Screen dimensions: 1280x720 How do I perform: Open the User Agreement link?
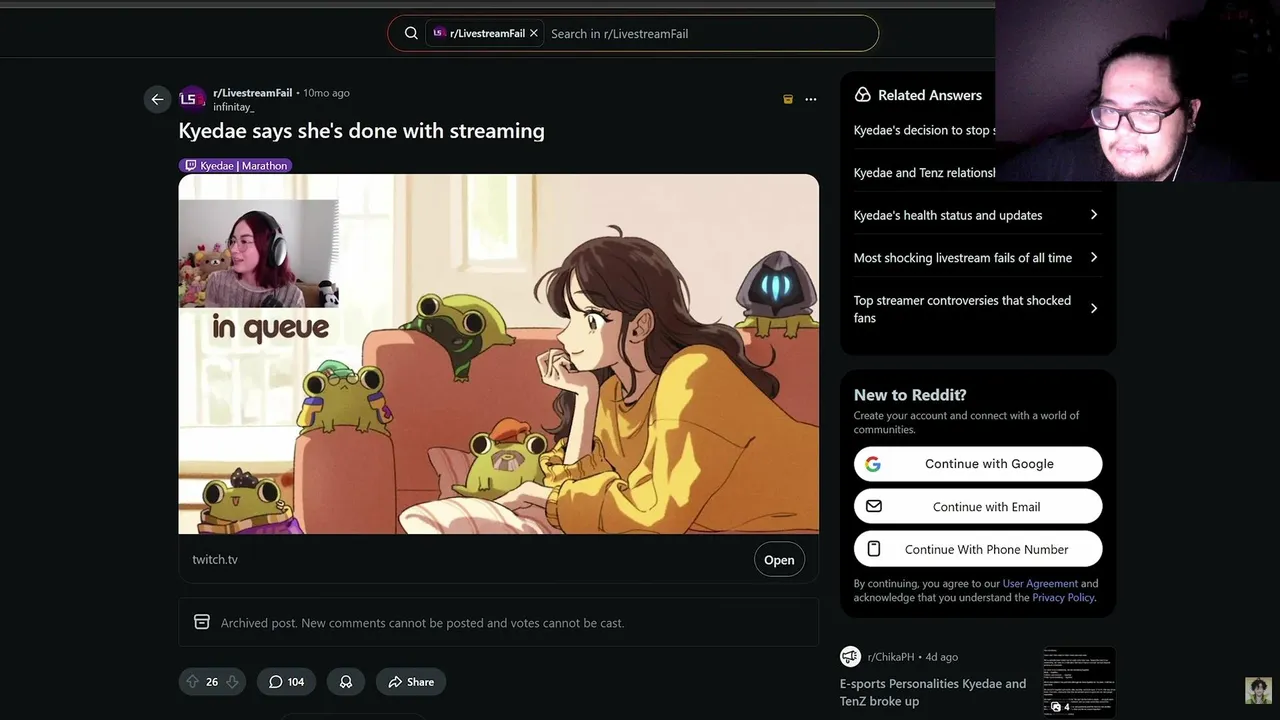pyautogui.click(x=1040, y=584)
